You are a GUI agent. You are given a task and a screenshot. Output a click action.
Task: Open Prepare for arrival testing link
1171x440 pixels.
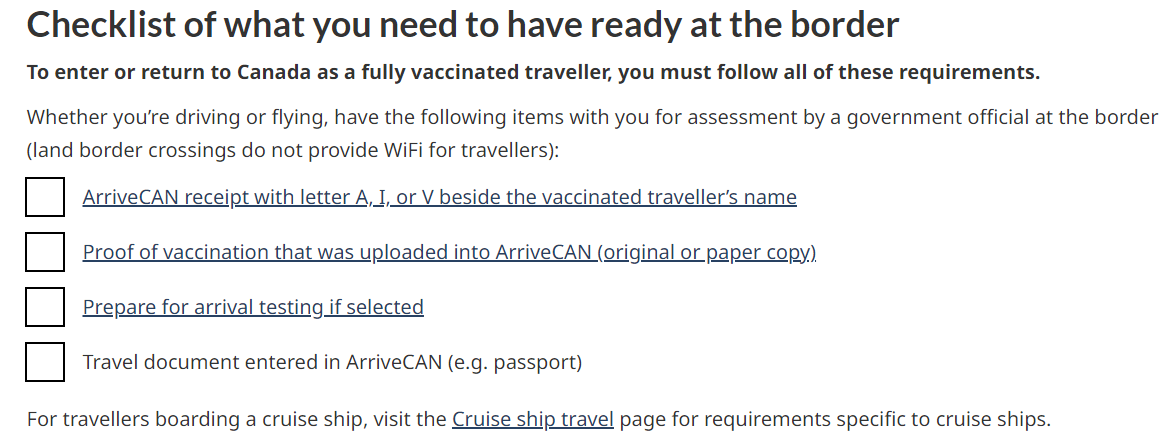(202, 307)
